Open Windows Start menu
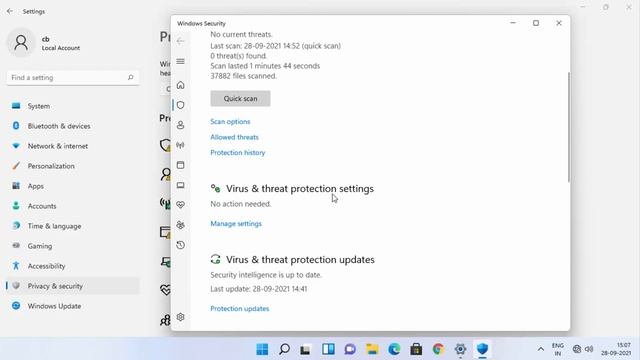The image size is (640, 360). click(262, 349)
